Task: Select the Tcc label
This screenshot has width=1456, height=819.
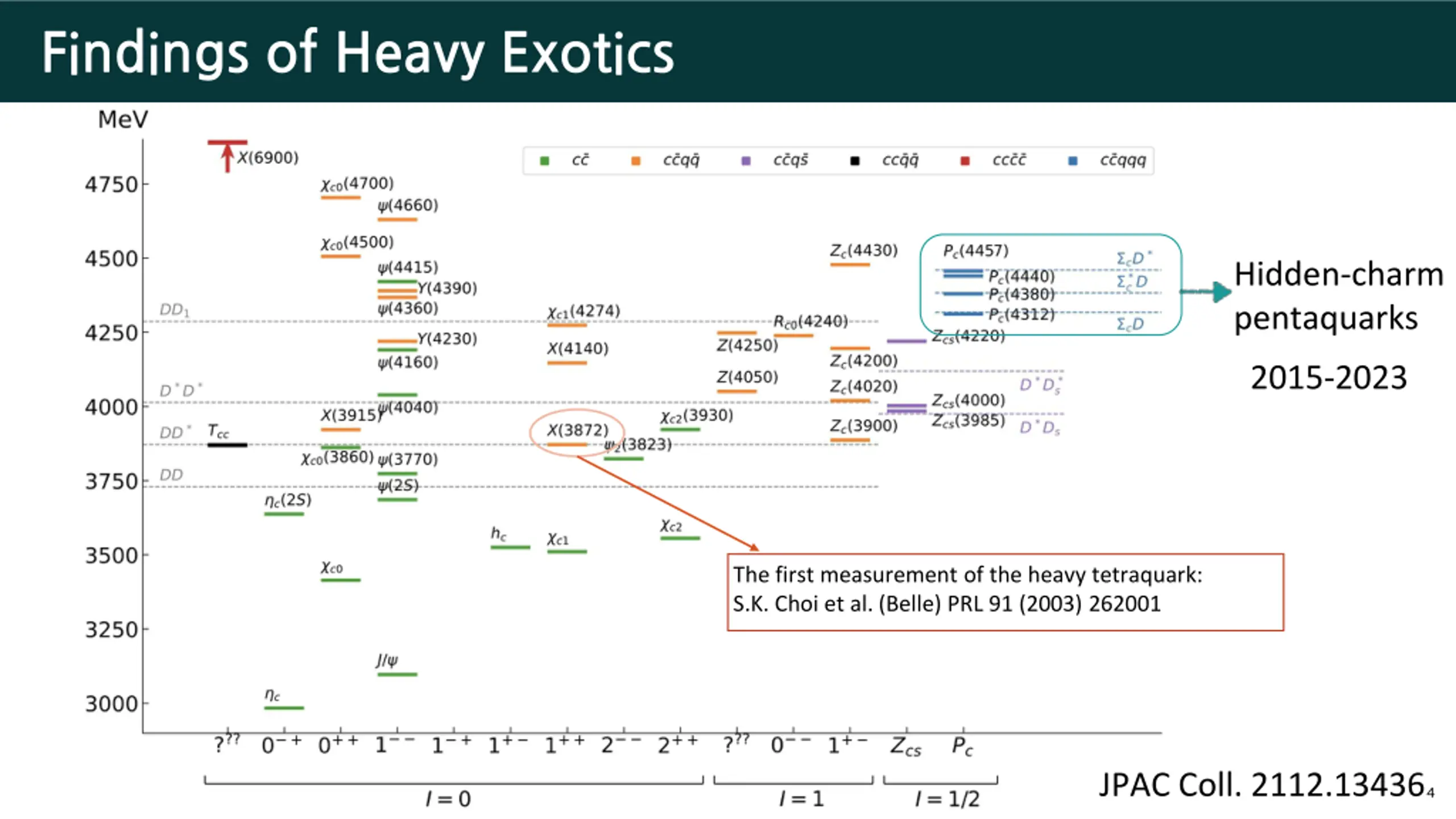Action: click(x=218, y=431)
